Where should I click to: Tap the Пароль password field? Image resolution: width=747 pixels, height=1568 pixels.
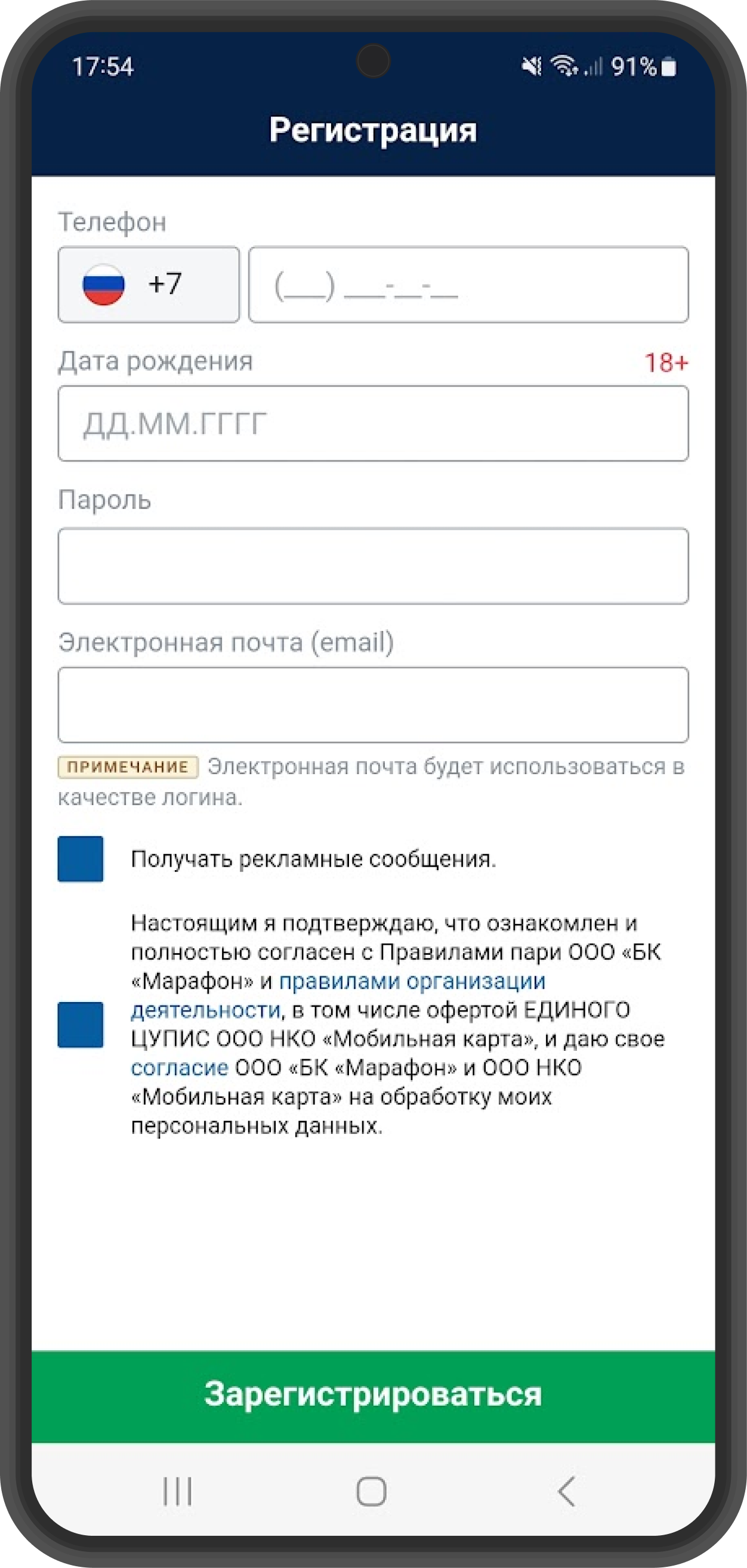[373, 566]
